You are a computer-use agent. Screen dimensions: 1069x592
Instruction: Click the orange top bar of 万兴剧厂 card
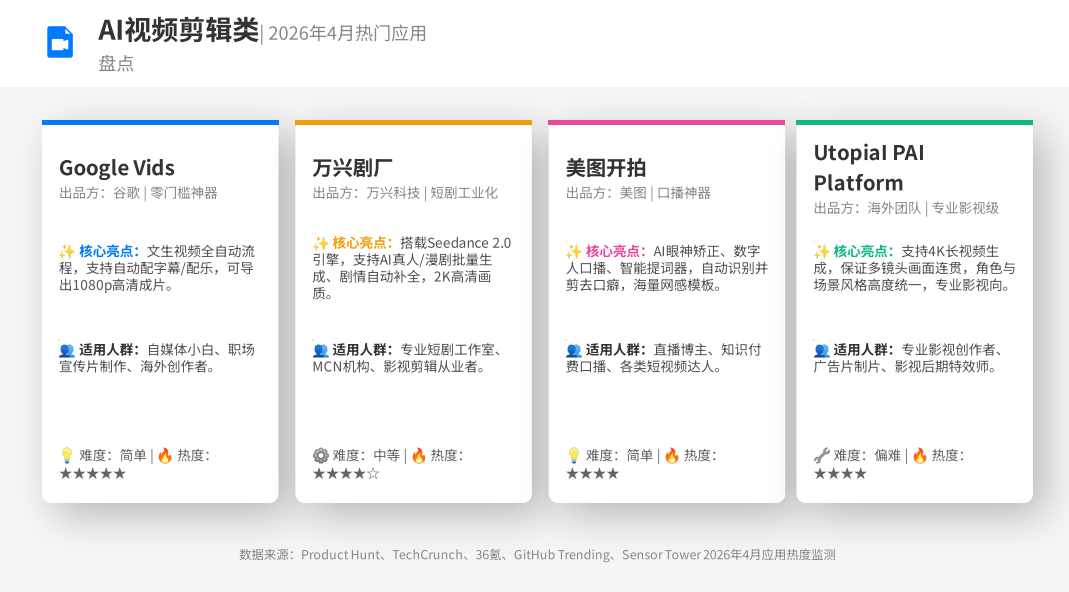(413, 123)
